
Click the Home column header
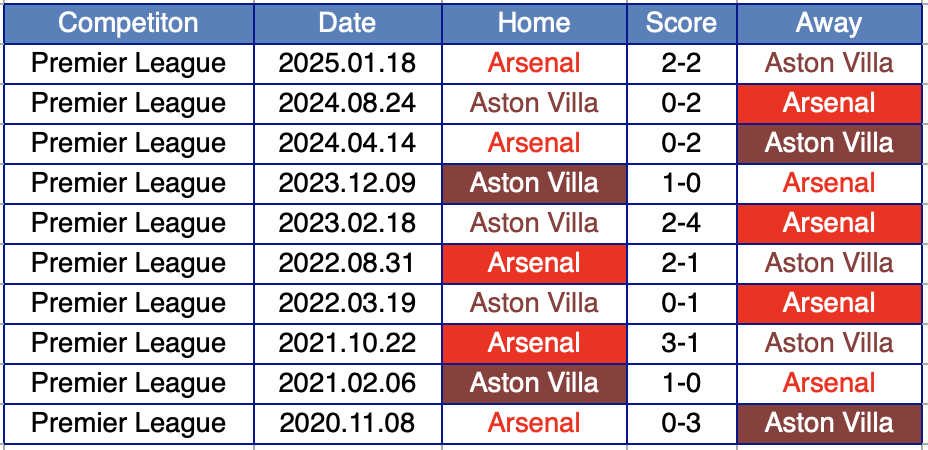coord(534,23)
